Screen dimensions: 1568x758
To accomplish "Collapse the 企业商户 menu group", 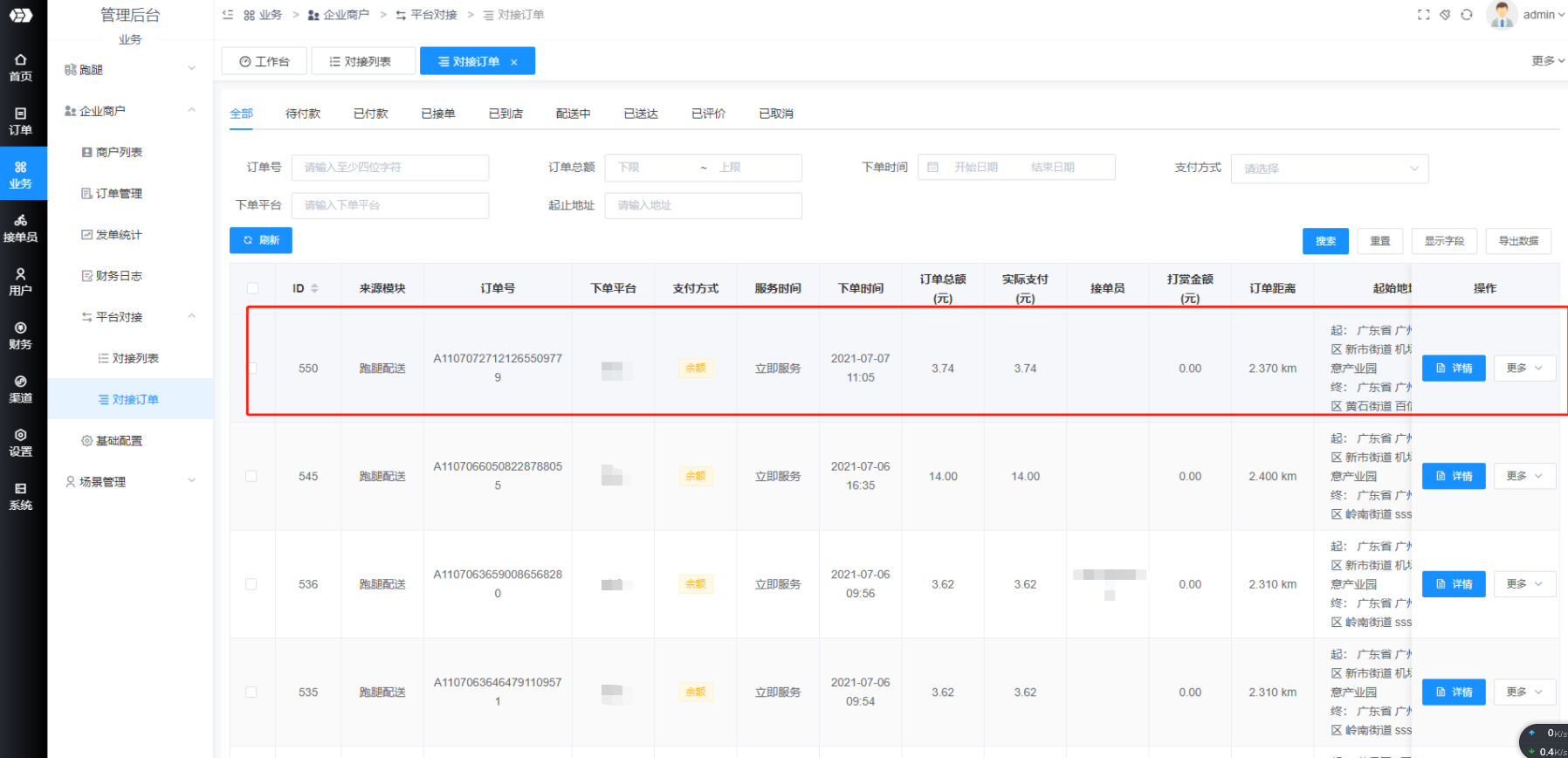I will pyautogui.click(x=191, y=111).
